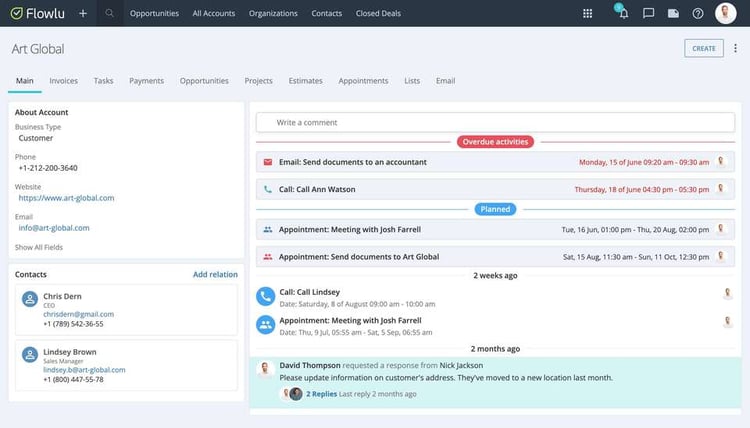The height and width of the screenshot is (428, 750).
Task: Click the Chris Dern contact name
Action: [x=62, y=296]
